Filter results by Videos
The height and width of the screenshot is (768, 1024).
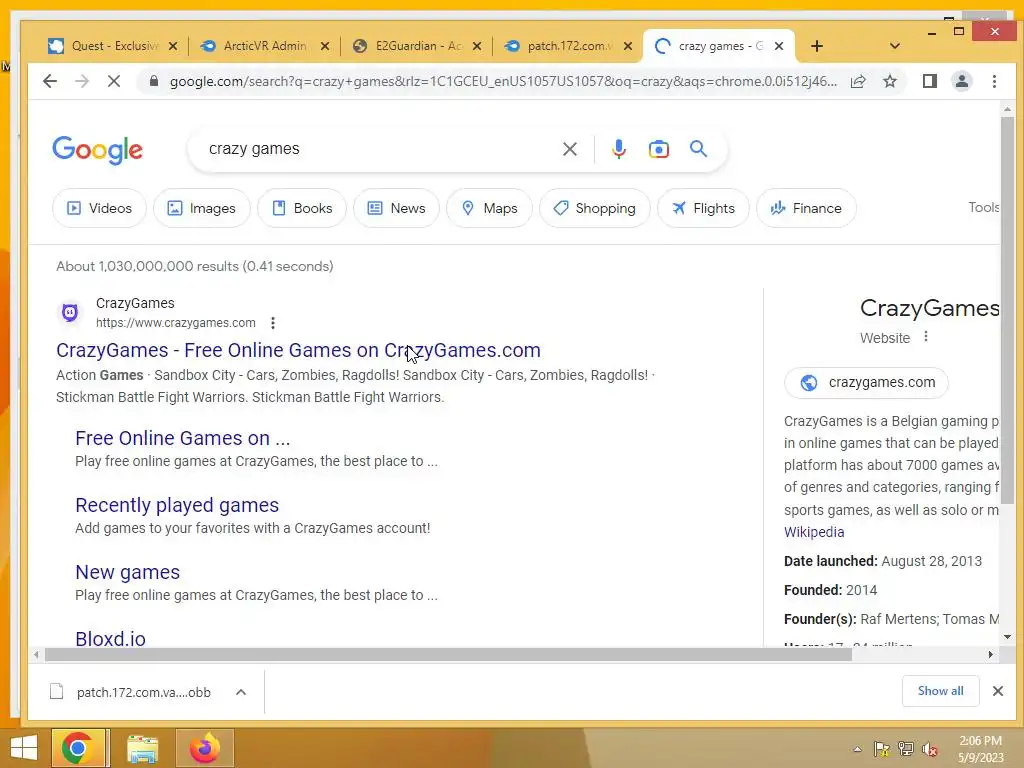(x=99, y=208)
